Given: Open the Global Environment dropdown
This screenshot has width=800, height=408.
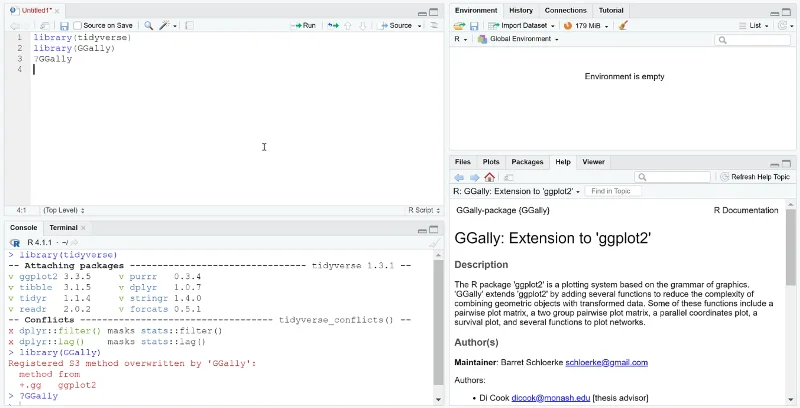Looking at the screenshot, I should tap(518, 39).
